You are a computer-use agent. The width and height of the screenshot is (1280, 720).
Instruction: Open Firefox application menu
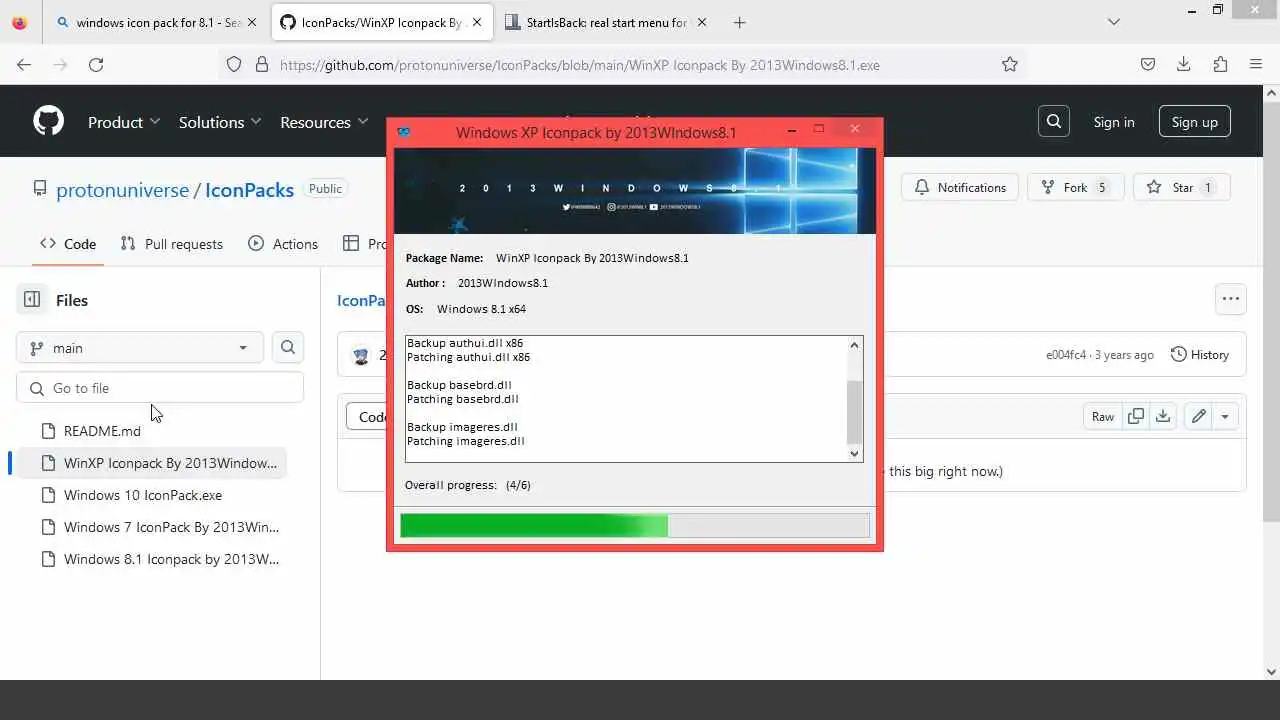pos(1256,64)
